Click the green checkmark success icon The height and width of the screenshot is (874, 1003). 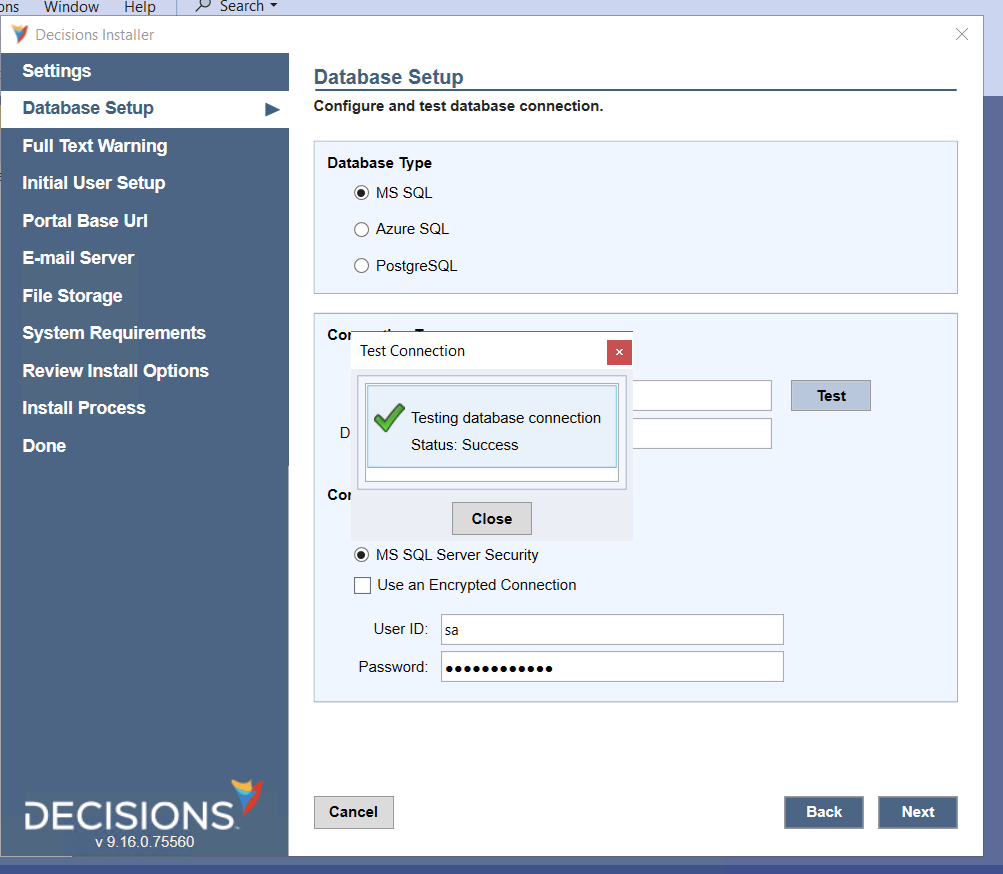[x=388, y=418]
